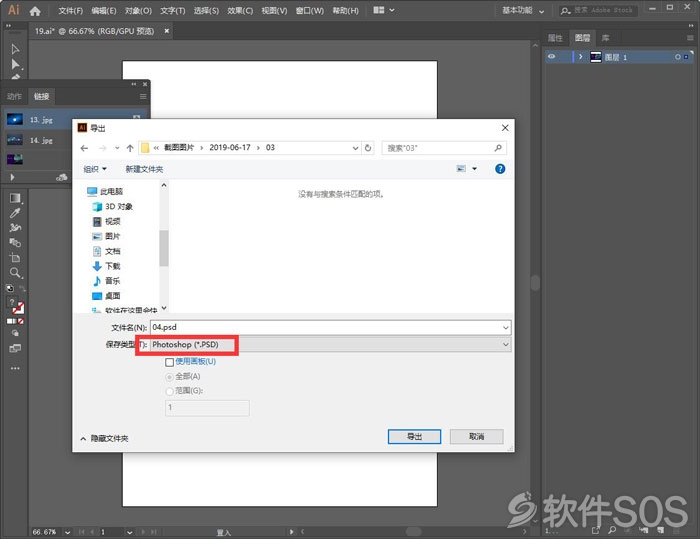Switch to the Libraries panel tab

click(x=605, y=38)
